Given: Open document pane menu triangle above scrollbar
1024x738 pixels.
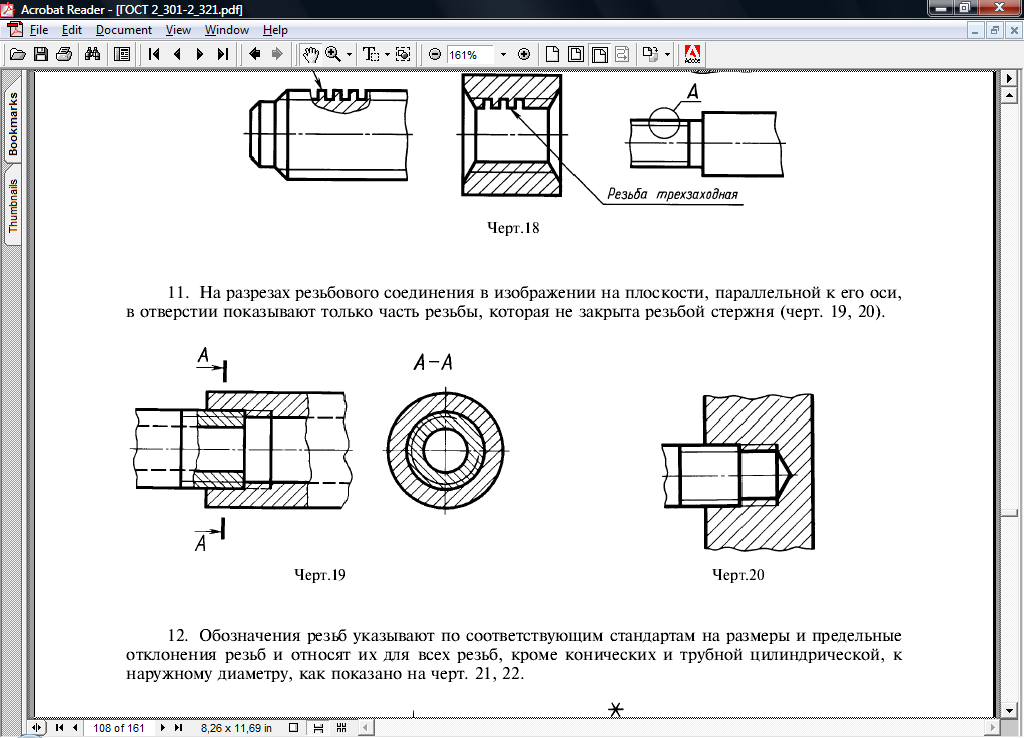Looking at the screenshot, I should [1010, 78].
